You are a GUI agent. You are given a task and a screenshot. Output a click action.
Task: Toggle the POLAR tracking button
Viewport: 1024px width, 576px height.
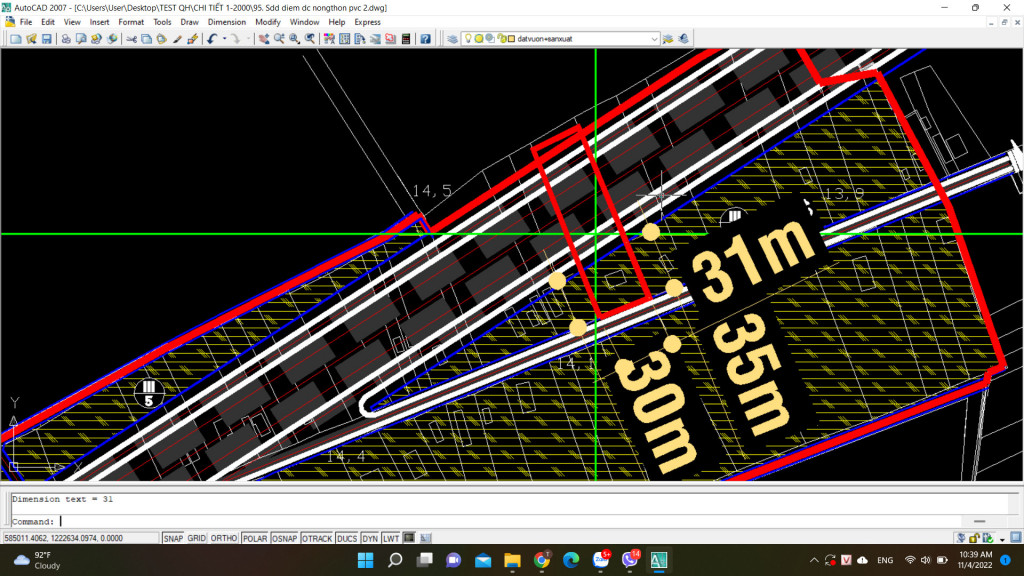pos(254,538)
